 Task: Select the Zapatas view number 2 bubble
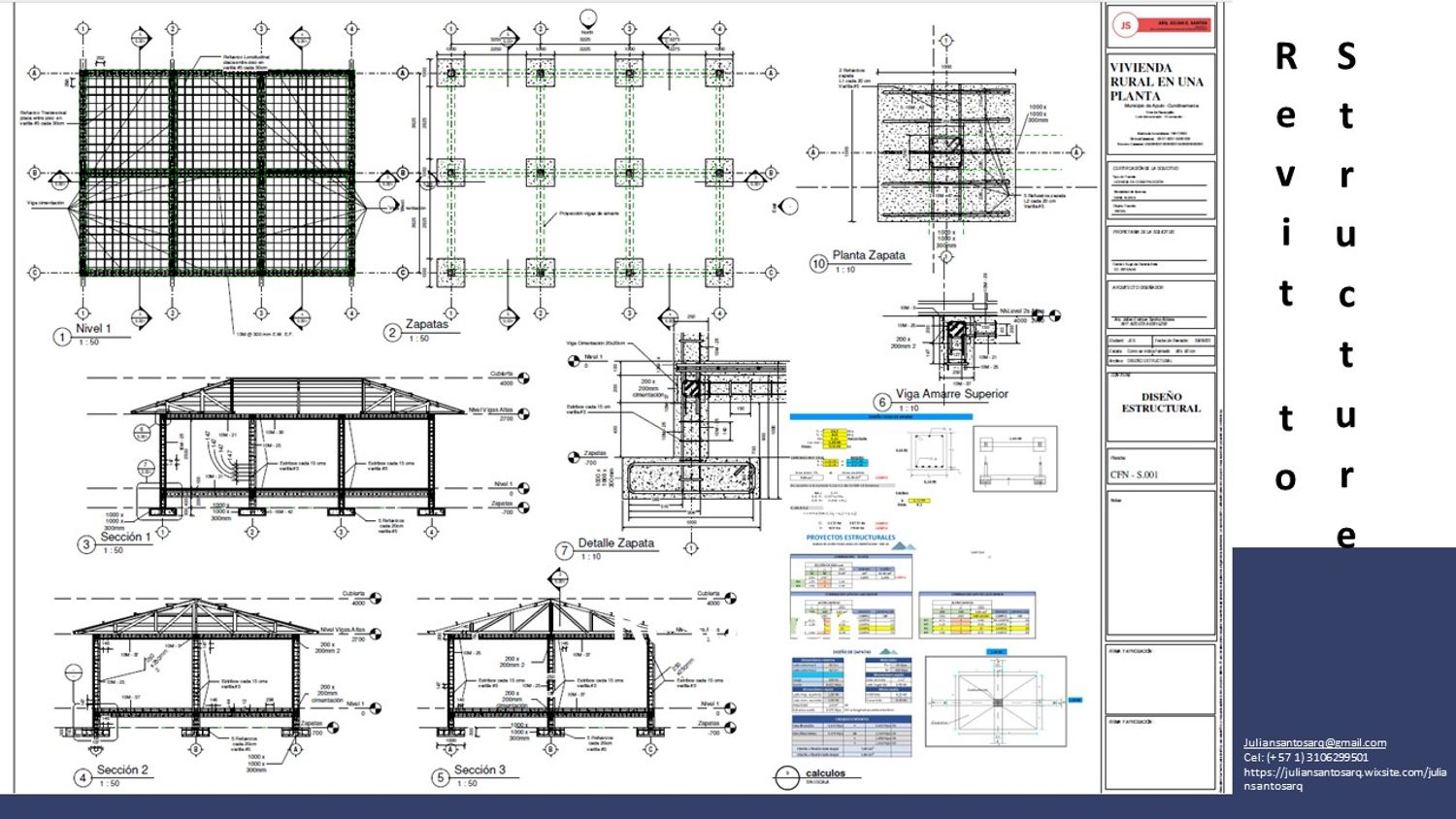click(392, 333)
